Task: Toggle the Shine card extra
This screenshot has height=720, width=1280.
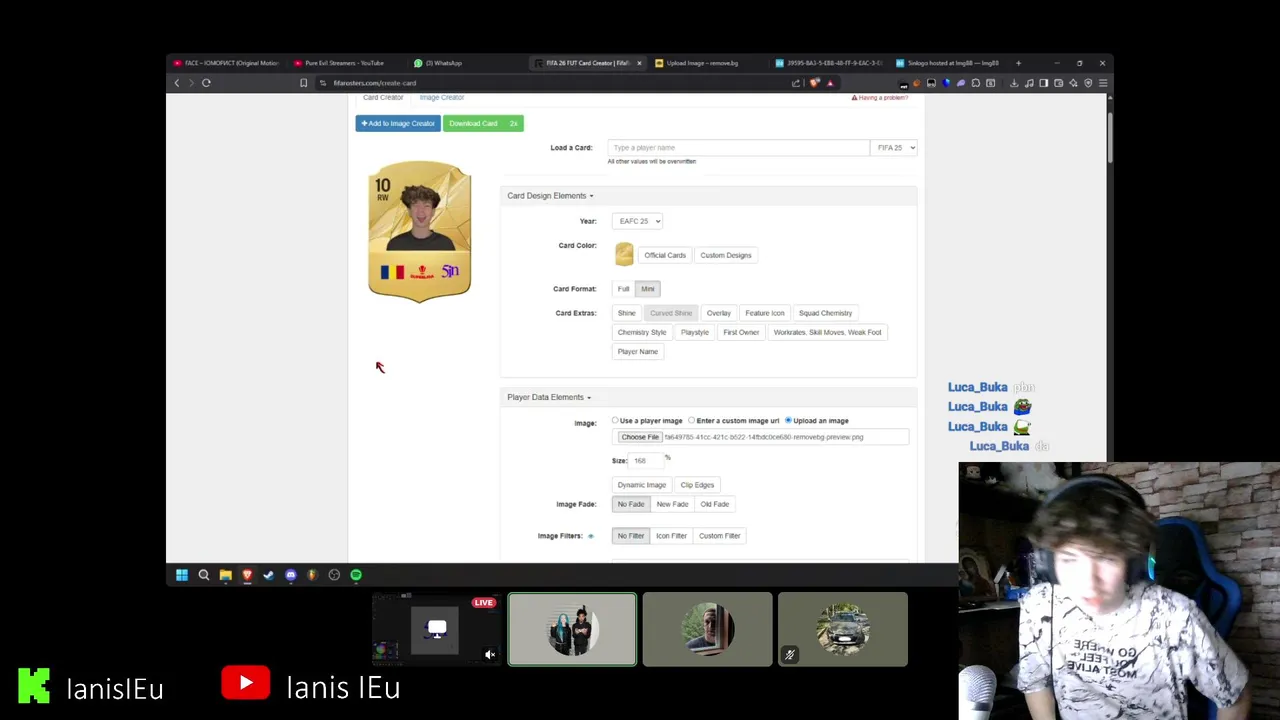Action: click(626, 313)
